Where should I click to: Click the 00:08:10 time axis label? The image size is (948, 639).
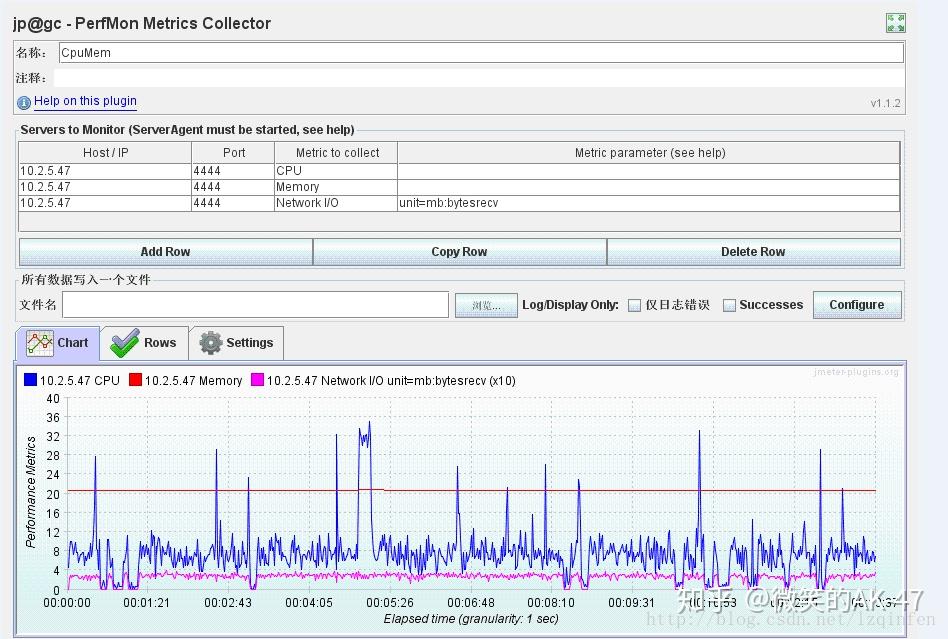551,603
